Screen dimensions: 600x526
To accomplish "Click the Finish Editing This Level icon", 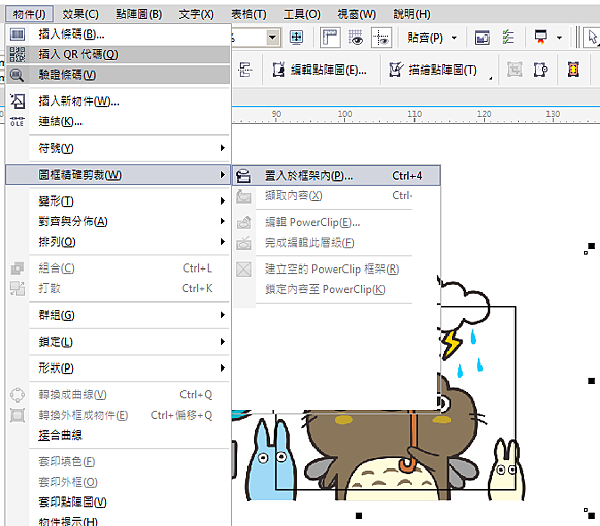I will click(x=243, y=243).
